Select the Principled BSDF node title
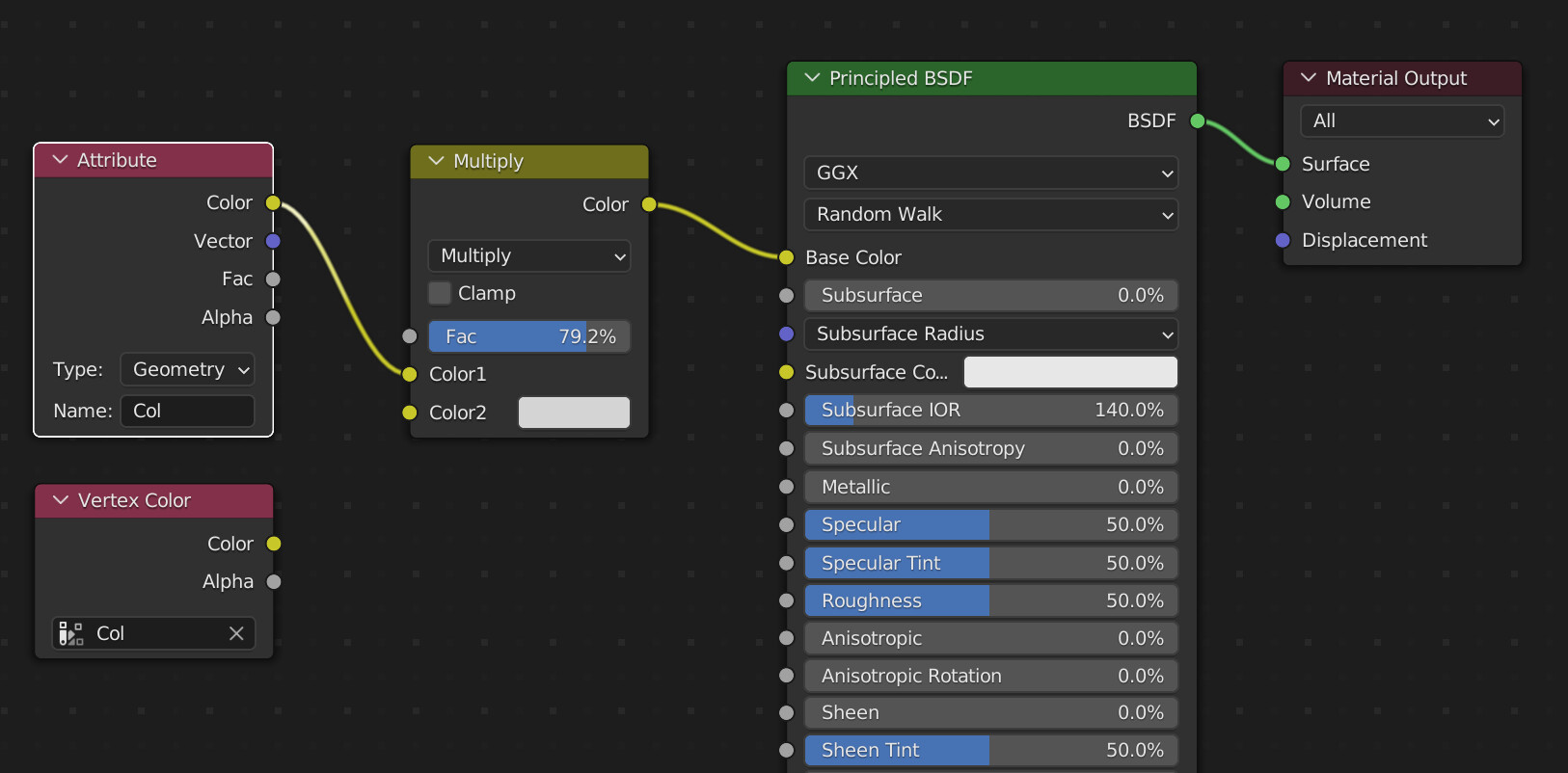Viewport: 1568px width, 773px height. pyautogui.click(x=901, y=78)
